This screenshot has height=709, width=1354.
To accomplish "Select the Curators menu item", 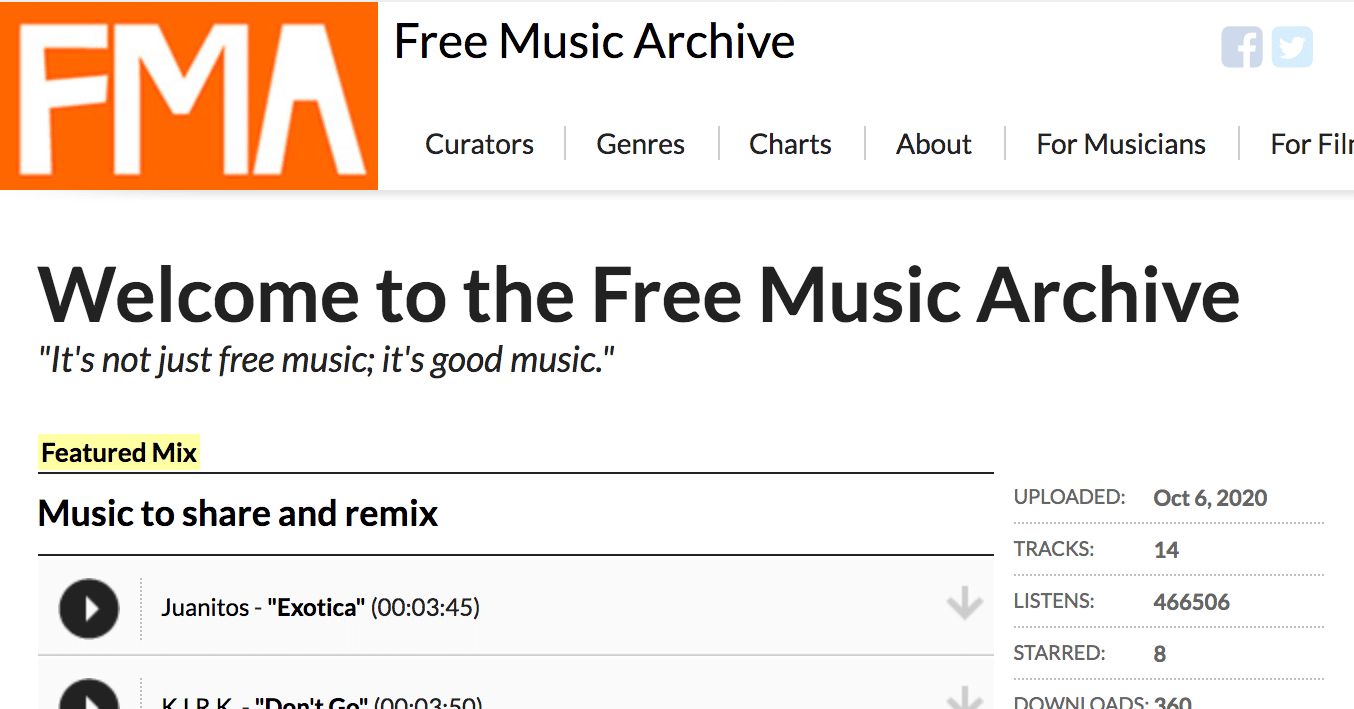I will pos(479,144).
